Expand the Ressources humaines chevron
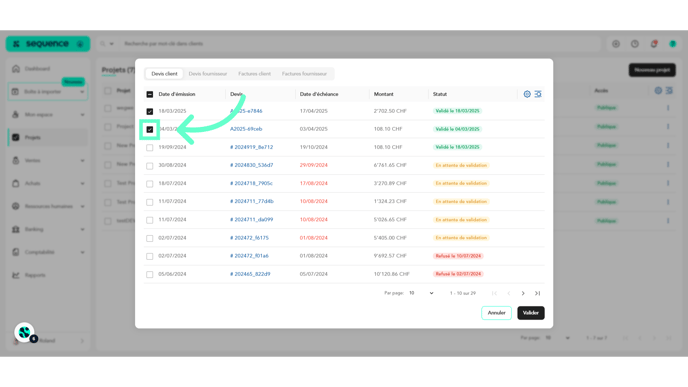 click(x=82, y=206)
